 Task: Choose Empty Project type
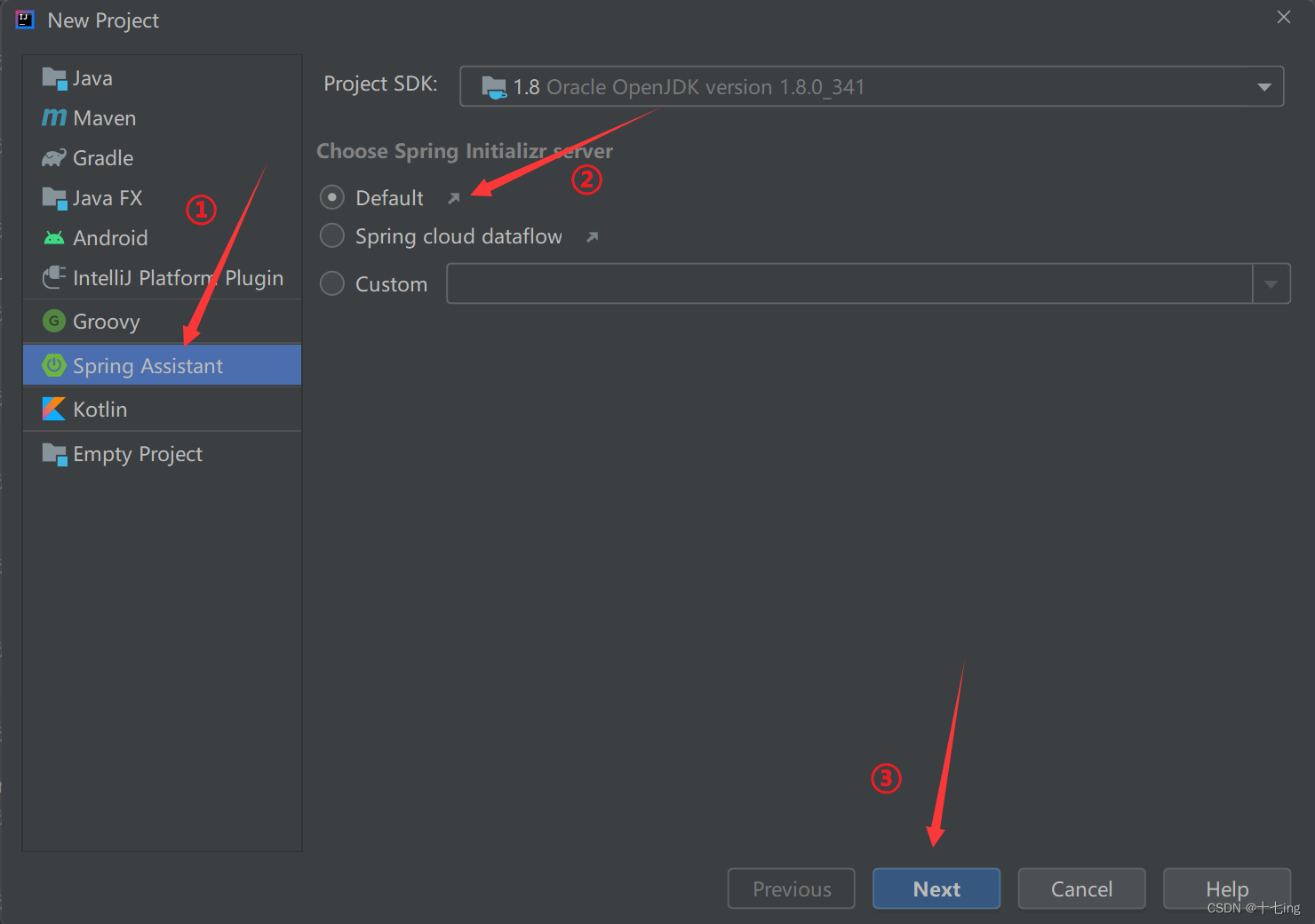[163, 454]
